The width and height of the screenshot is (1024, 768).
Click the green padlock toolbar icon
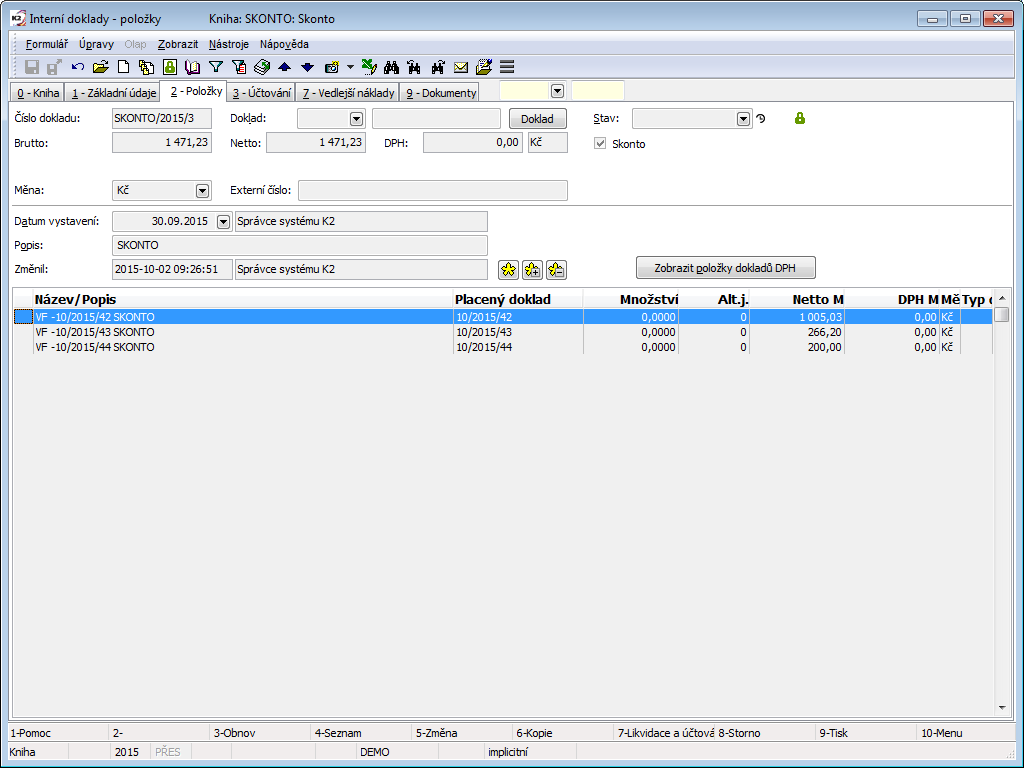point(169,67)
